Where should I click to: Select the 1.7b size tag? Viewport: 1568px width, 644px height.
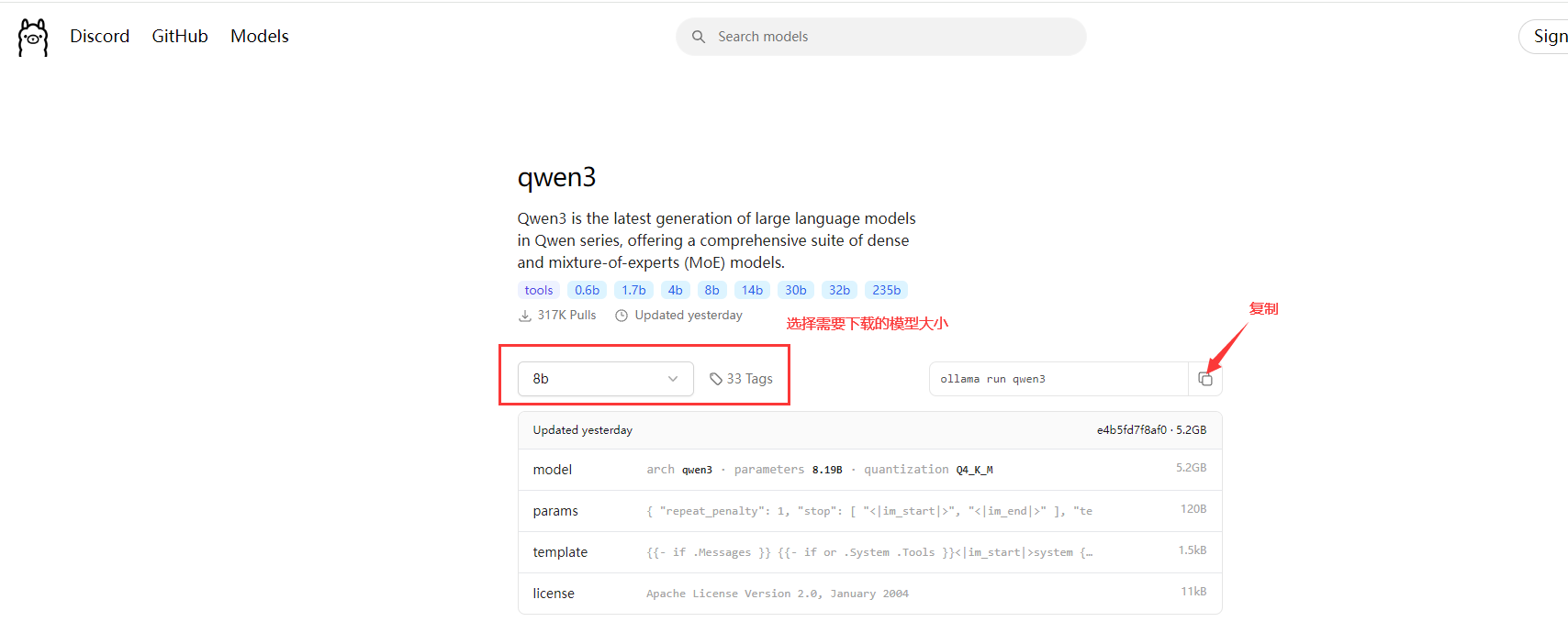coord(634,290)
